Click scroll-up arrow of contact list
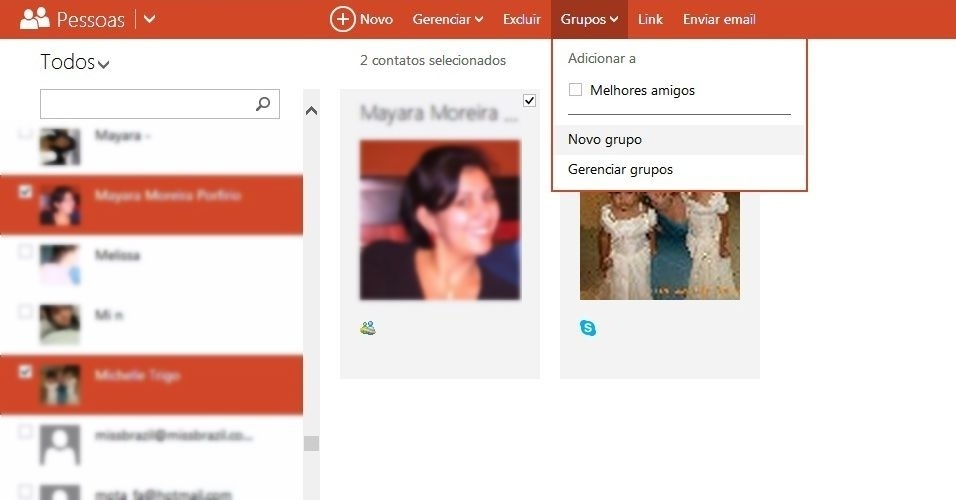 pyautogui.click(x=311, y=111)
